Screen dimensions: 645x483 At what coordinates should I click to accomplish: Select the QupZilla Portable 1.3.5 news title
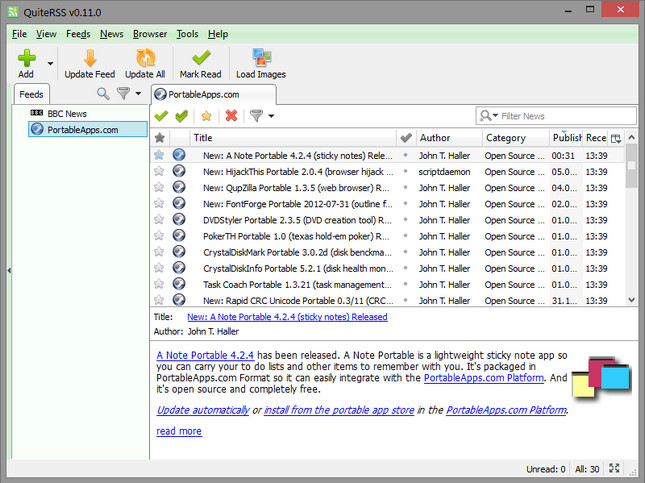coord(296,188)
